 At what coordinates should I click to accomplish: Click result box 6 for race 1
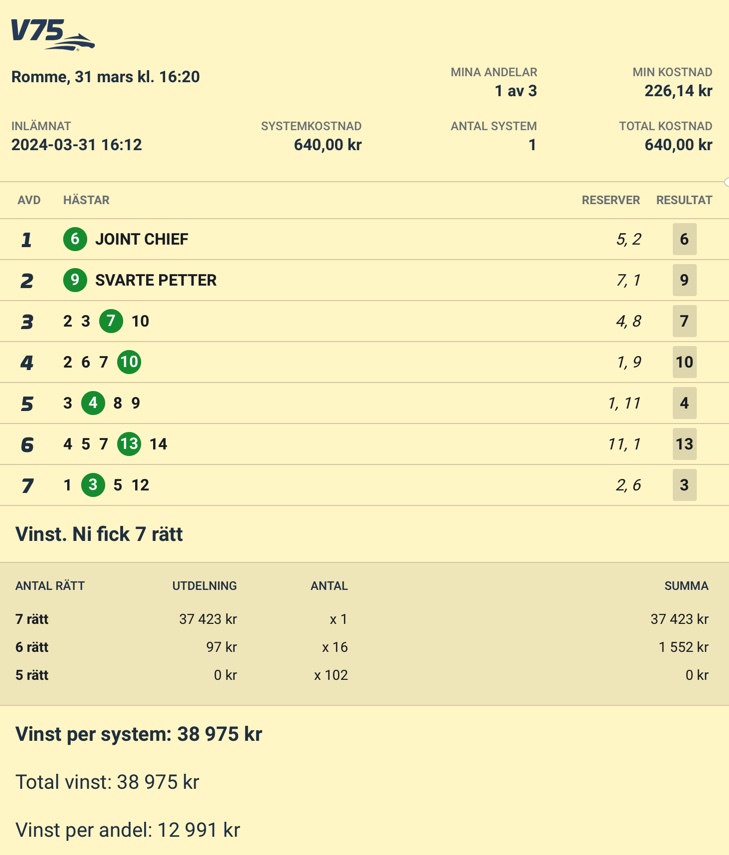click(684, 239)
